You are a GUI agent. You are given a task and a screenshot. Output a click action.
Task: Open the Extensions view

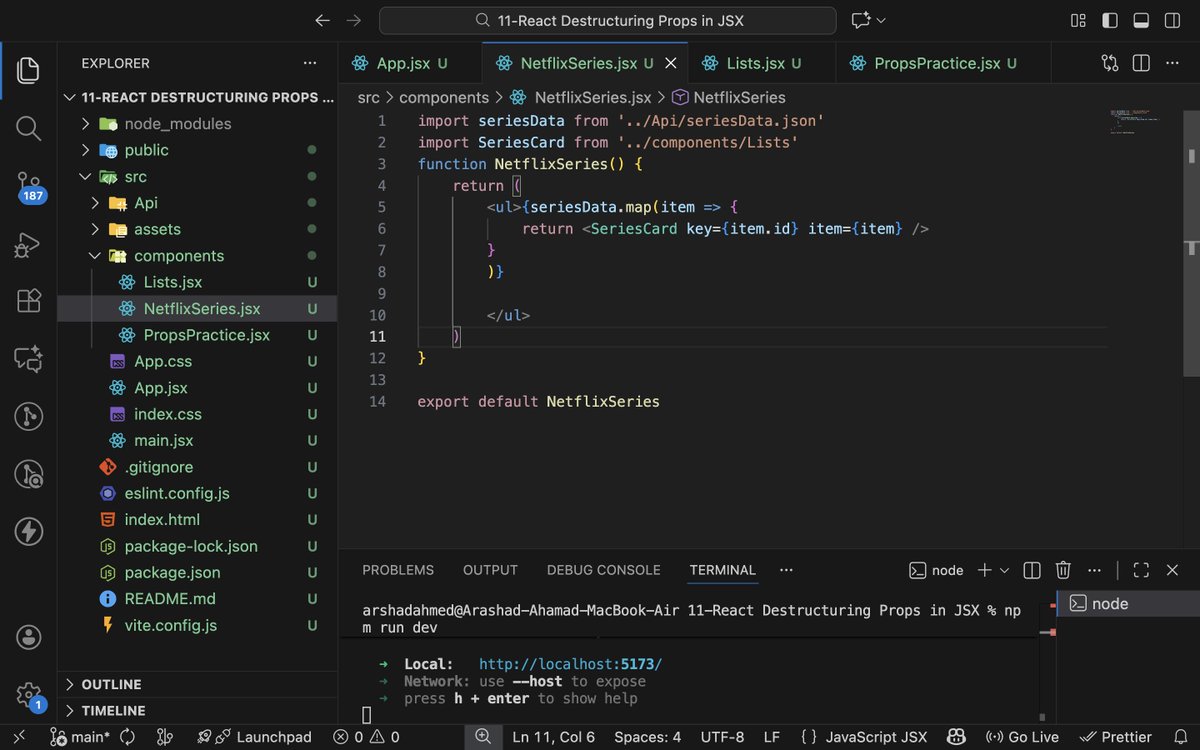(x=28, y=300)
